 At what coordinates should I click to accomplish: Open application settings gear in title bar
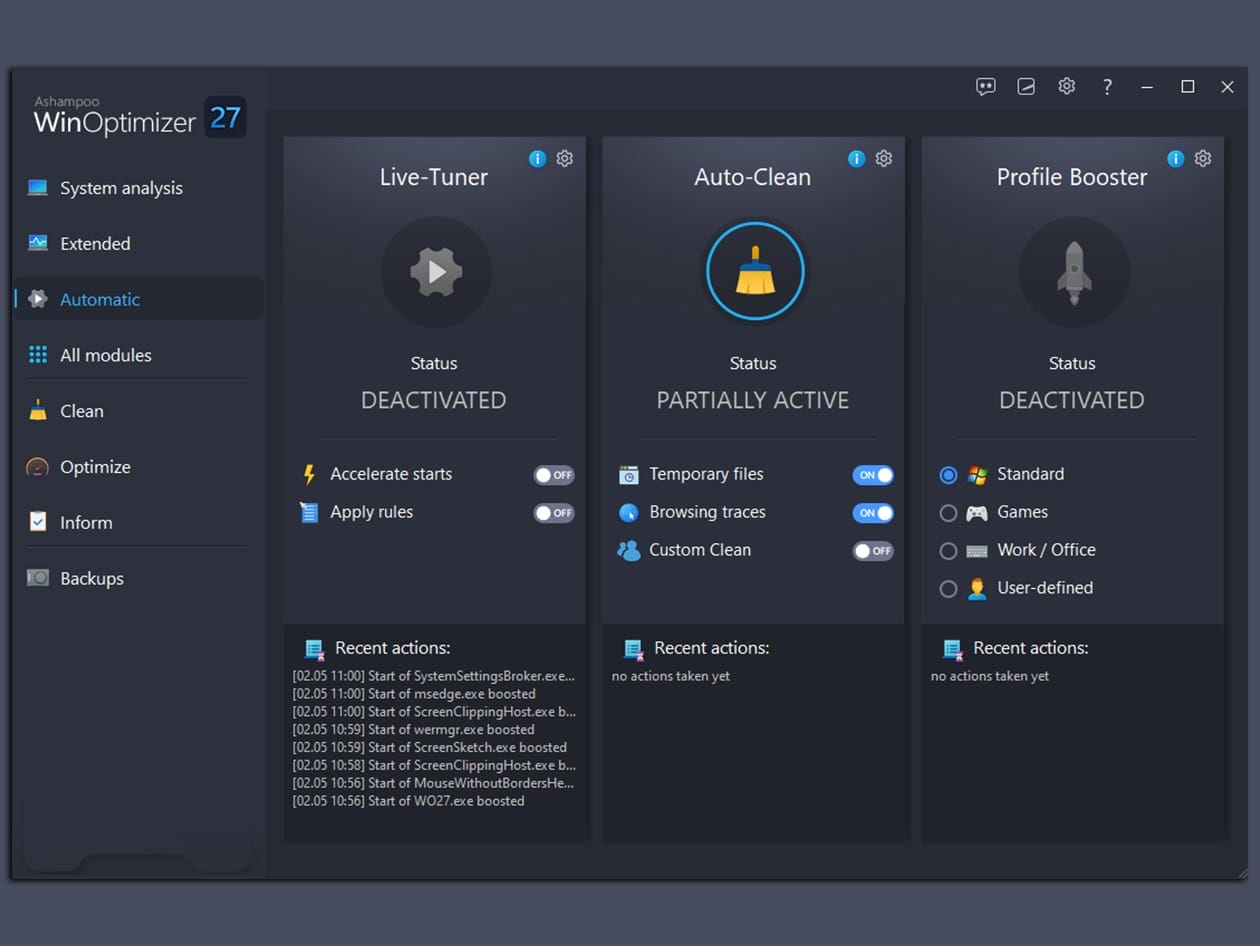click(1067, 87)
